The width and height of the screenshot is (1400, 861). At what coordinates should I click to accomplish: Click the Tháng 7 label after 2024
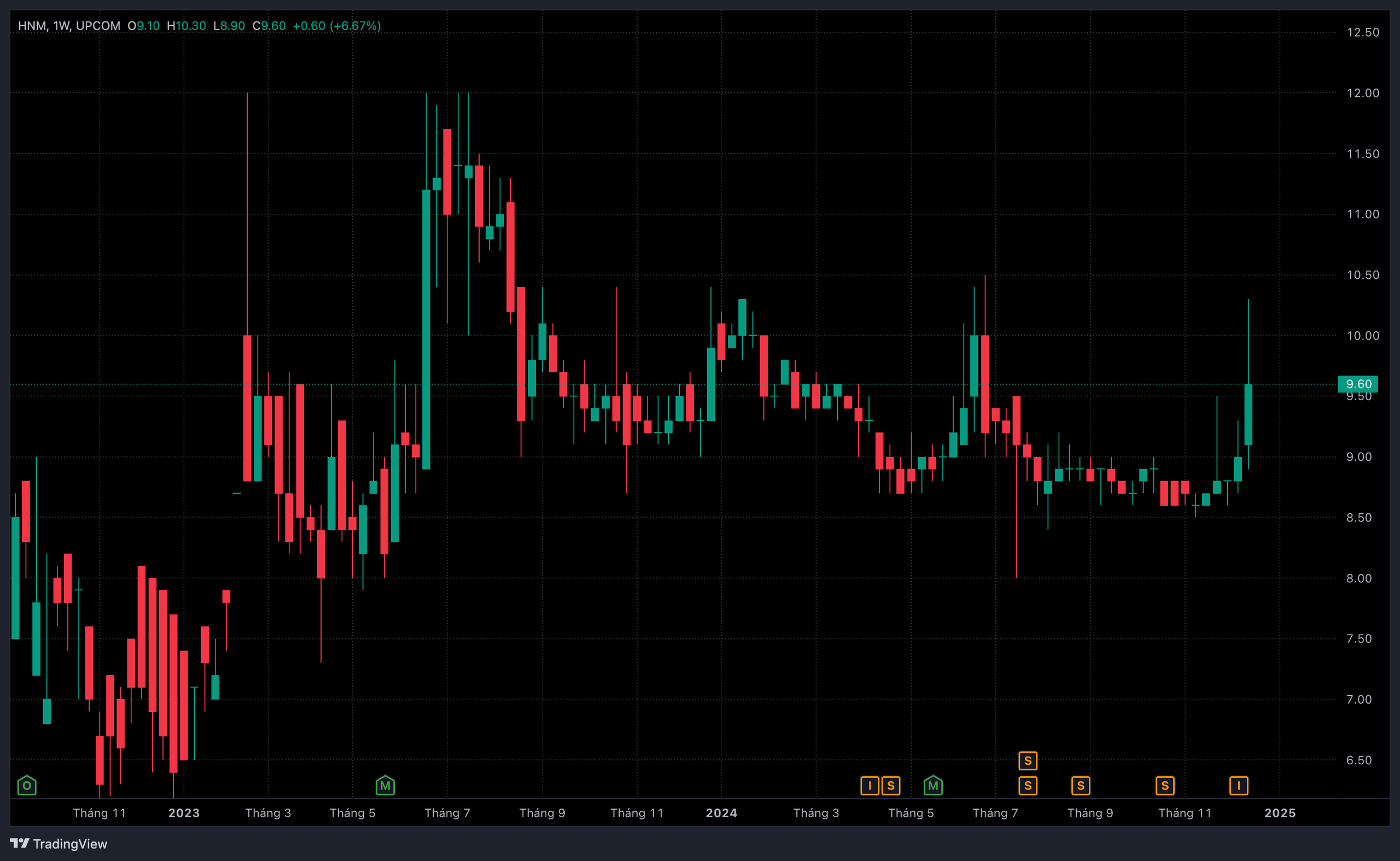pyautogui.click(x=996, y=813)
